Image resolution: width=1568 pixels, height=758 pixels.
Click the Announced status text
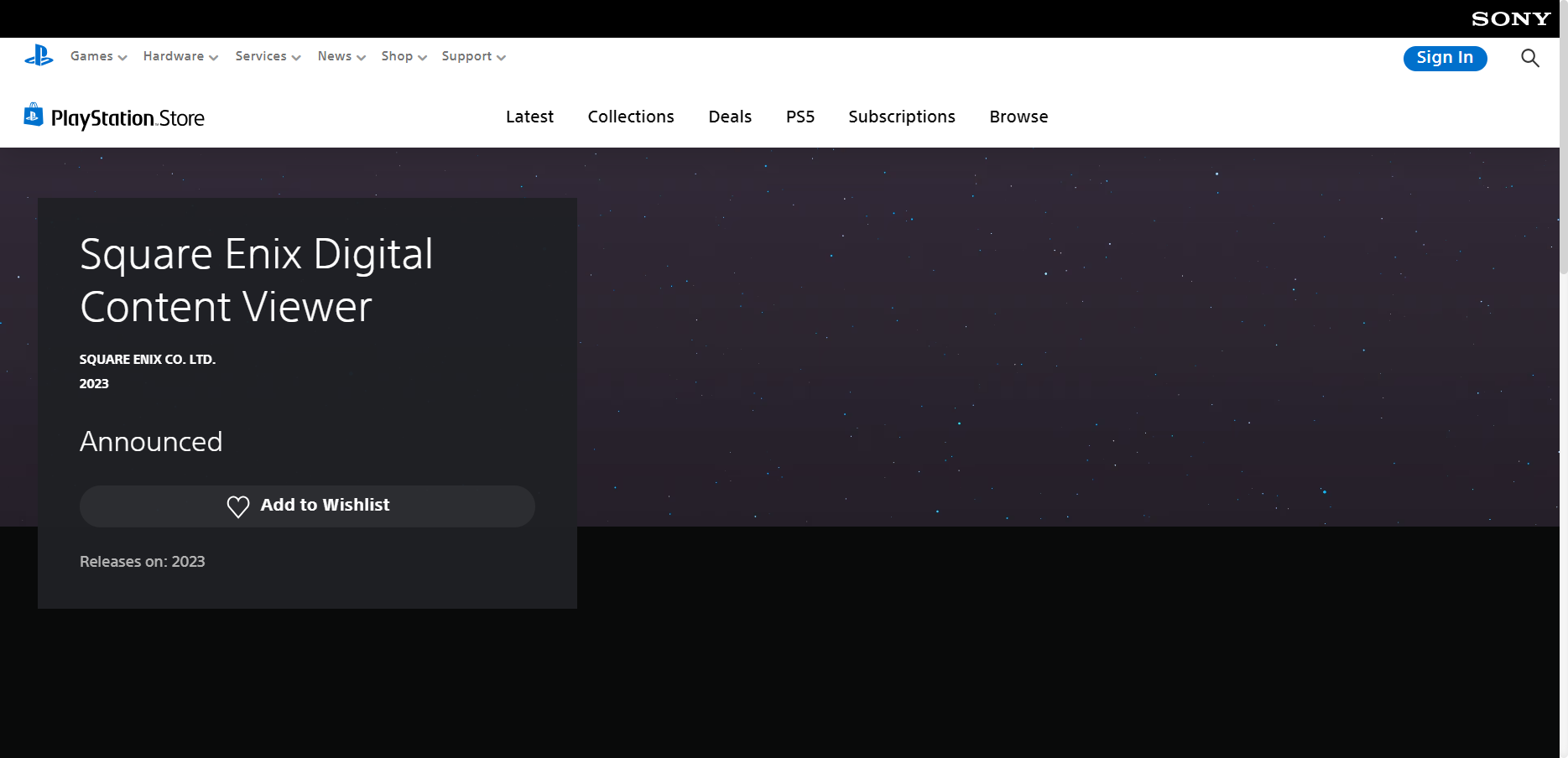151,441
